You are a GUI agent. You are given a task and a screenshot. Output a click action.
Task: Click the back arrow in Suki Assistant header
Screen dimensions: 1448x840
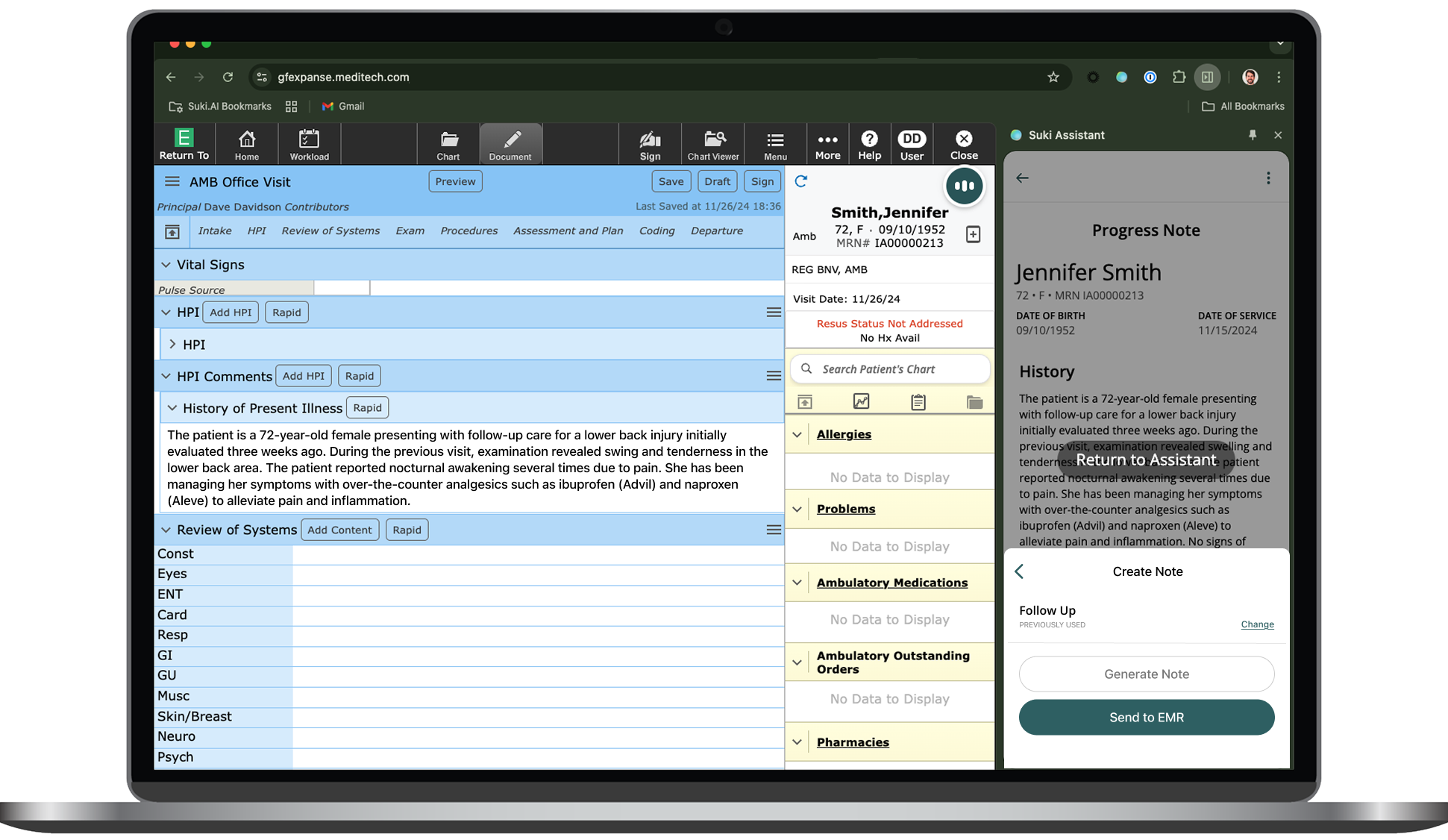1022,178
